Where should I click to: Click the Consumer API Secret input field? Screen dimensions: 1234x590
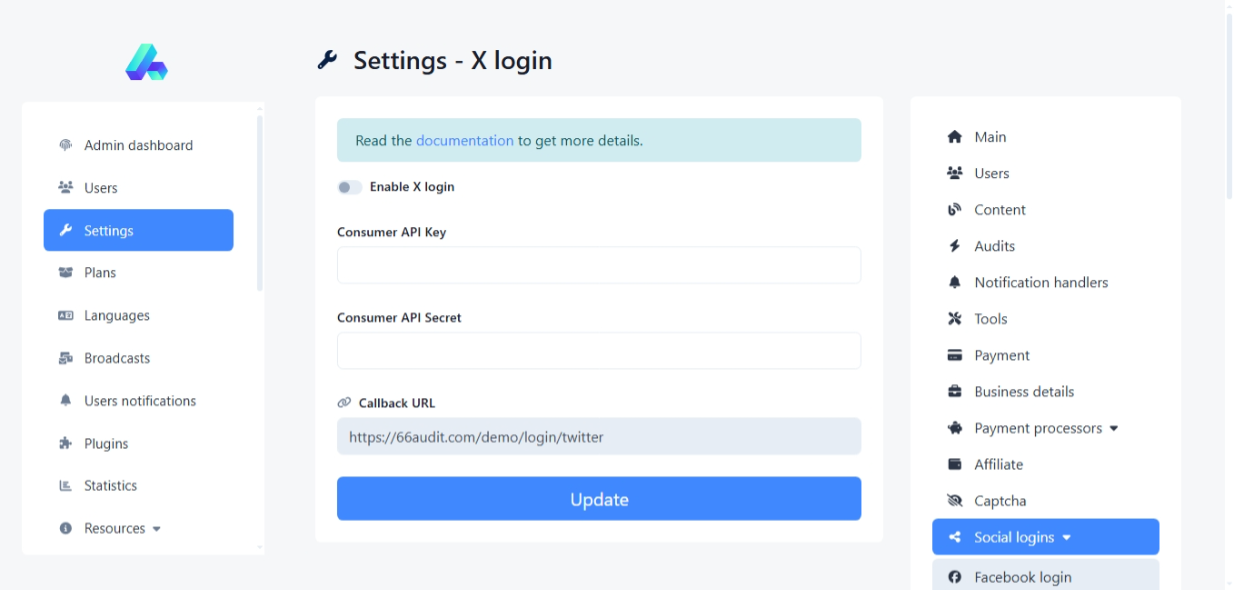[598, 351]
